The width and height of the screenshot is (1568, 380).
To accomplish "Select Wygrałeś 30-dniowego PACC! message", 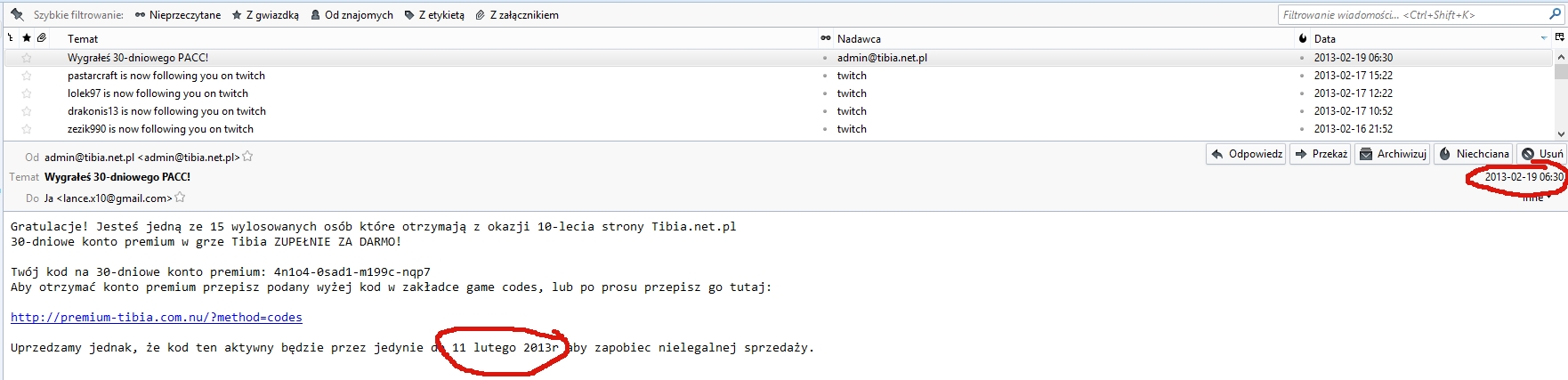I will pyautogui.click(x=138, y=58).
